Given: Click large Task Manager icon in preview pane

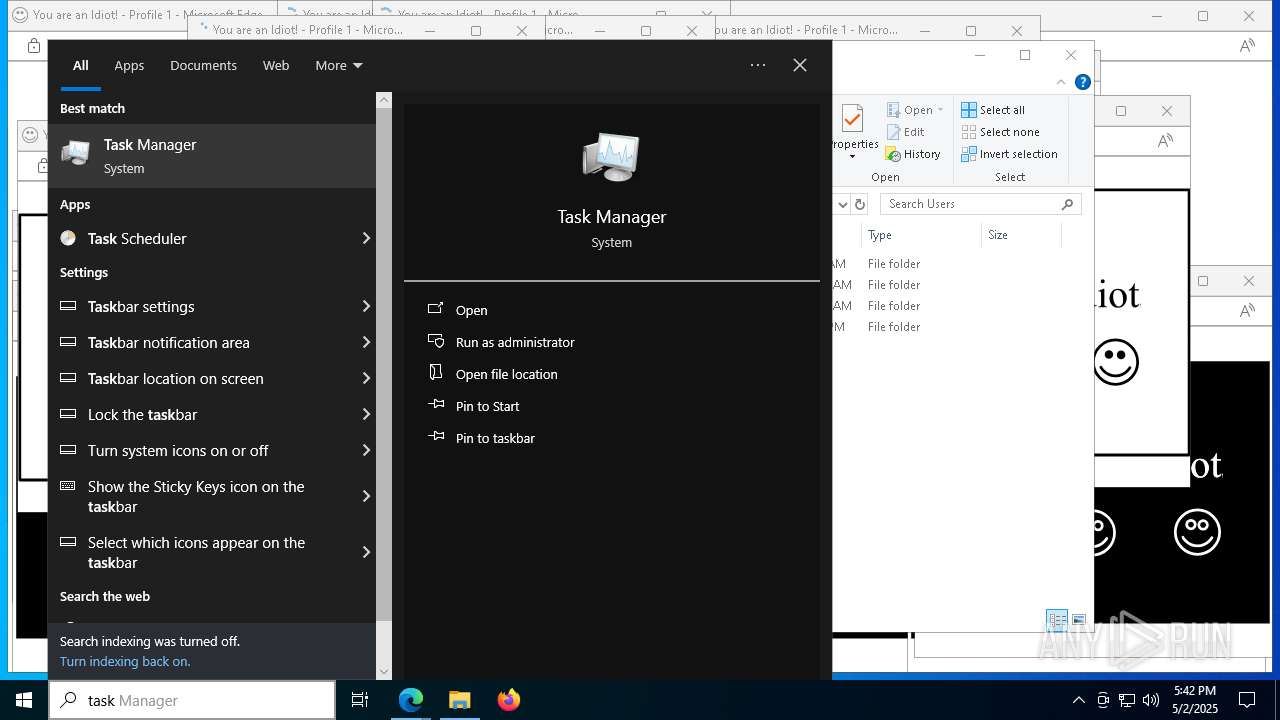Looking at the screenshot, I should (x=611, y=157).
